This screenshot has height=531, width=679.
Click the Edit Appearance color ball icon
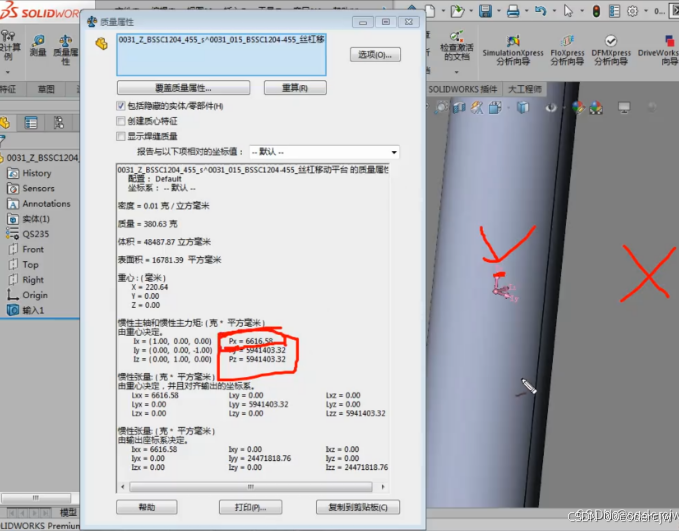[578, 107]
